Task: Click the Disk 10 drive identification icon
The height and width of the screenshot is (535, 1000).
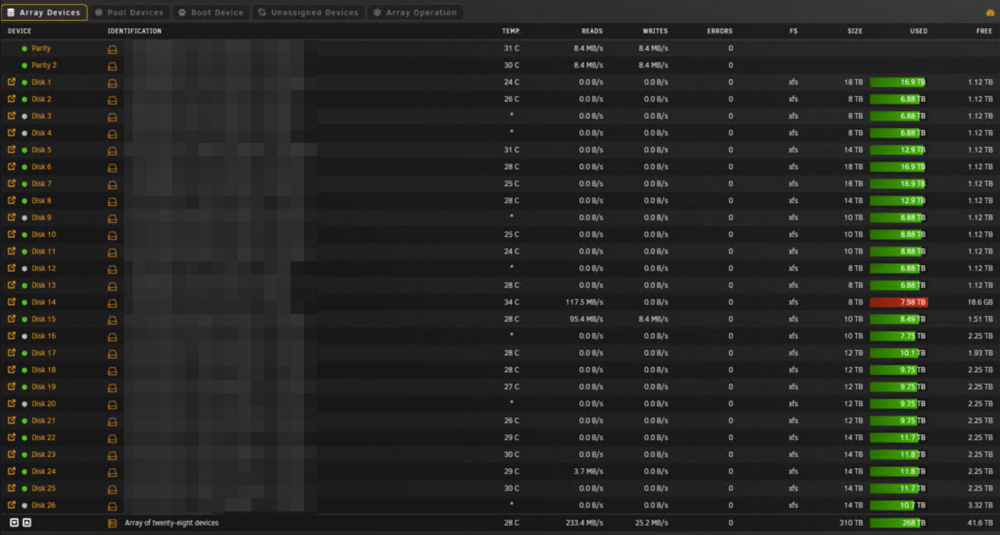Action: [x=112, y=235]
